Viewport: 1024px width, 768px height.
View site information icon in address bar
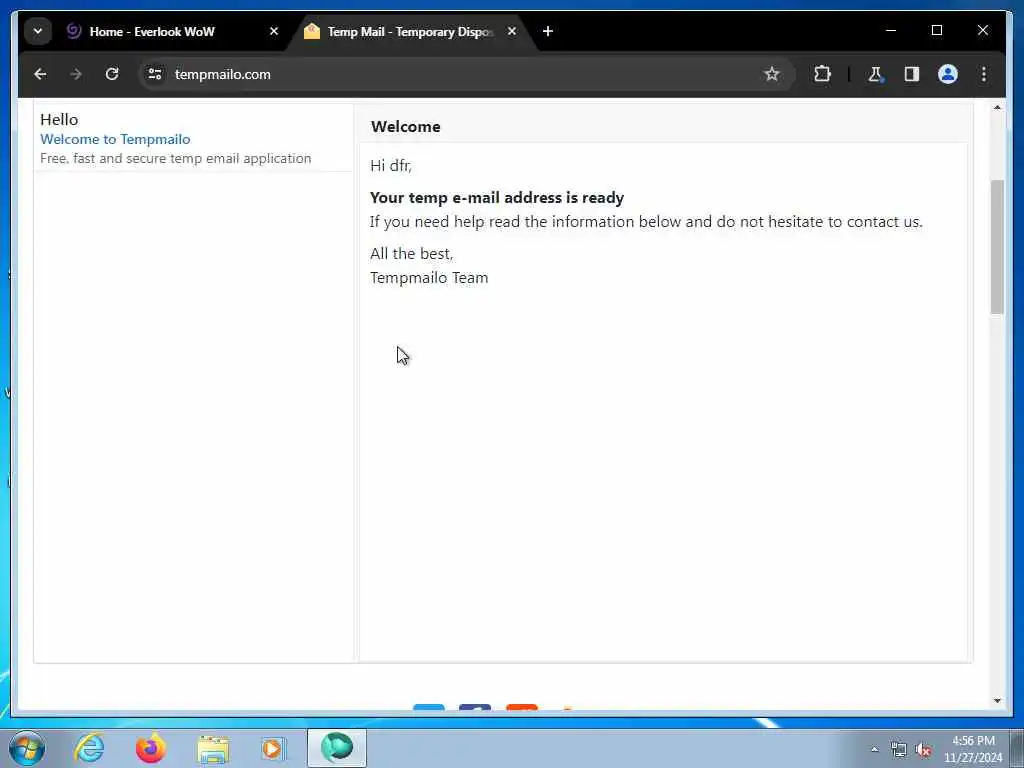tap(155, 74)
